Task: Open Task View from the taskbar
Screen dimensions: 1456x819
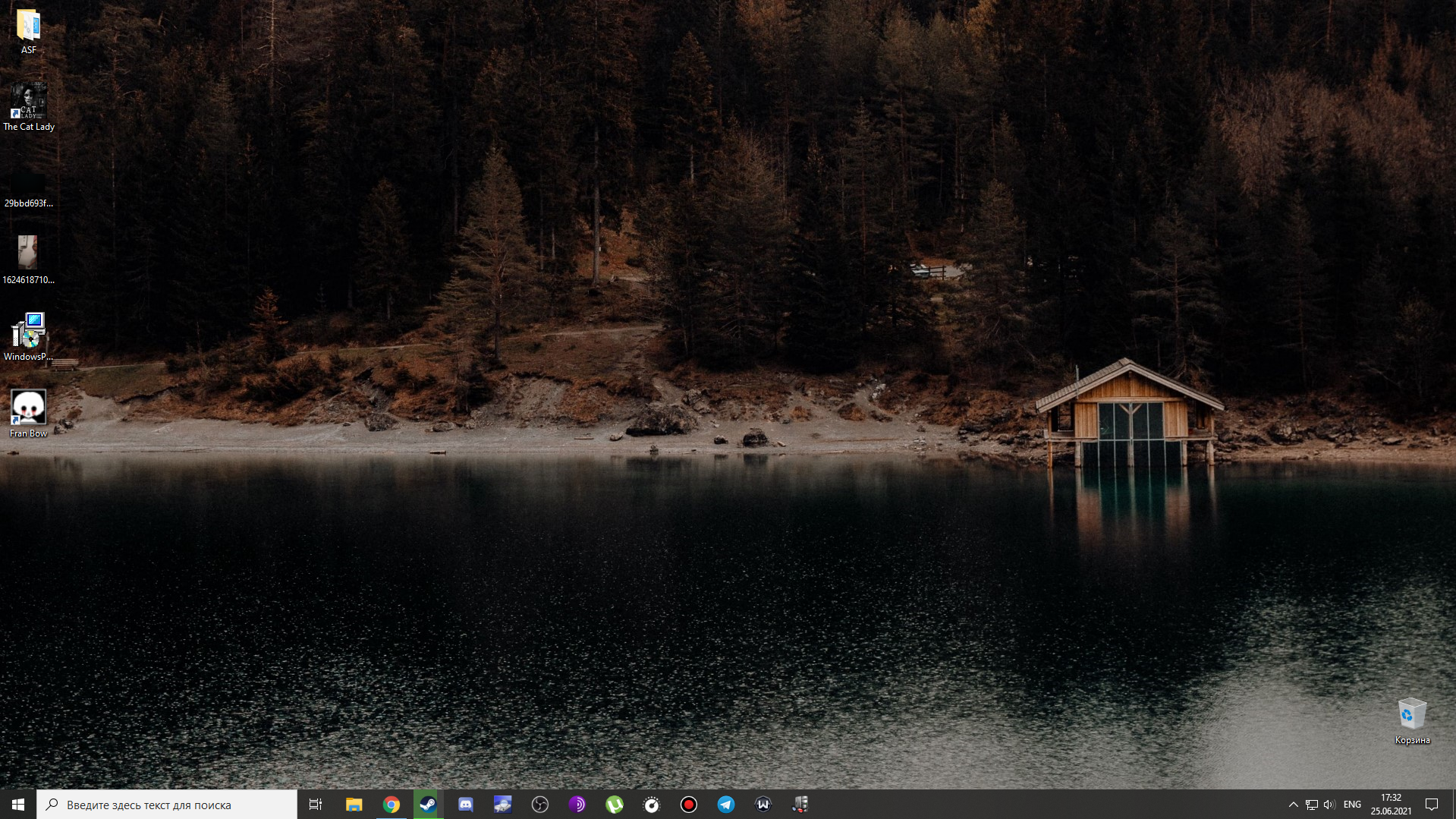Action: 316,805
